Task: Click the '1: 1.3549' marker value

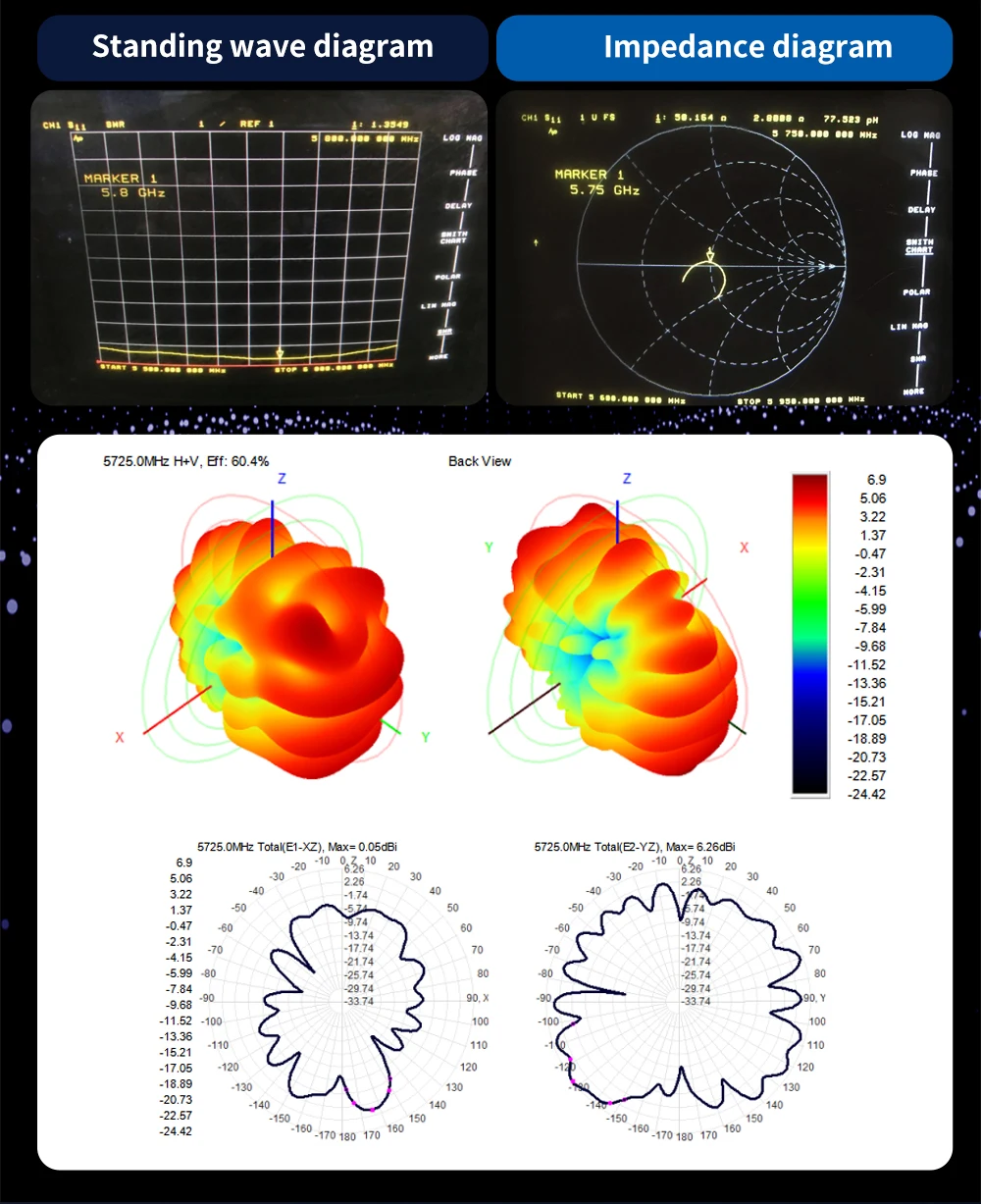Action: (x=380, y=126)
